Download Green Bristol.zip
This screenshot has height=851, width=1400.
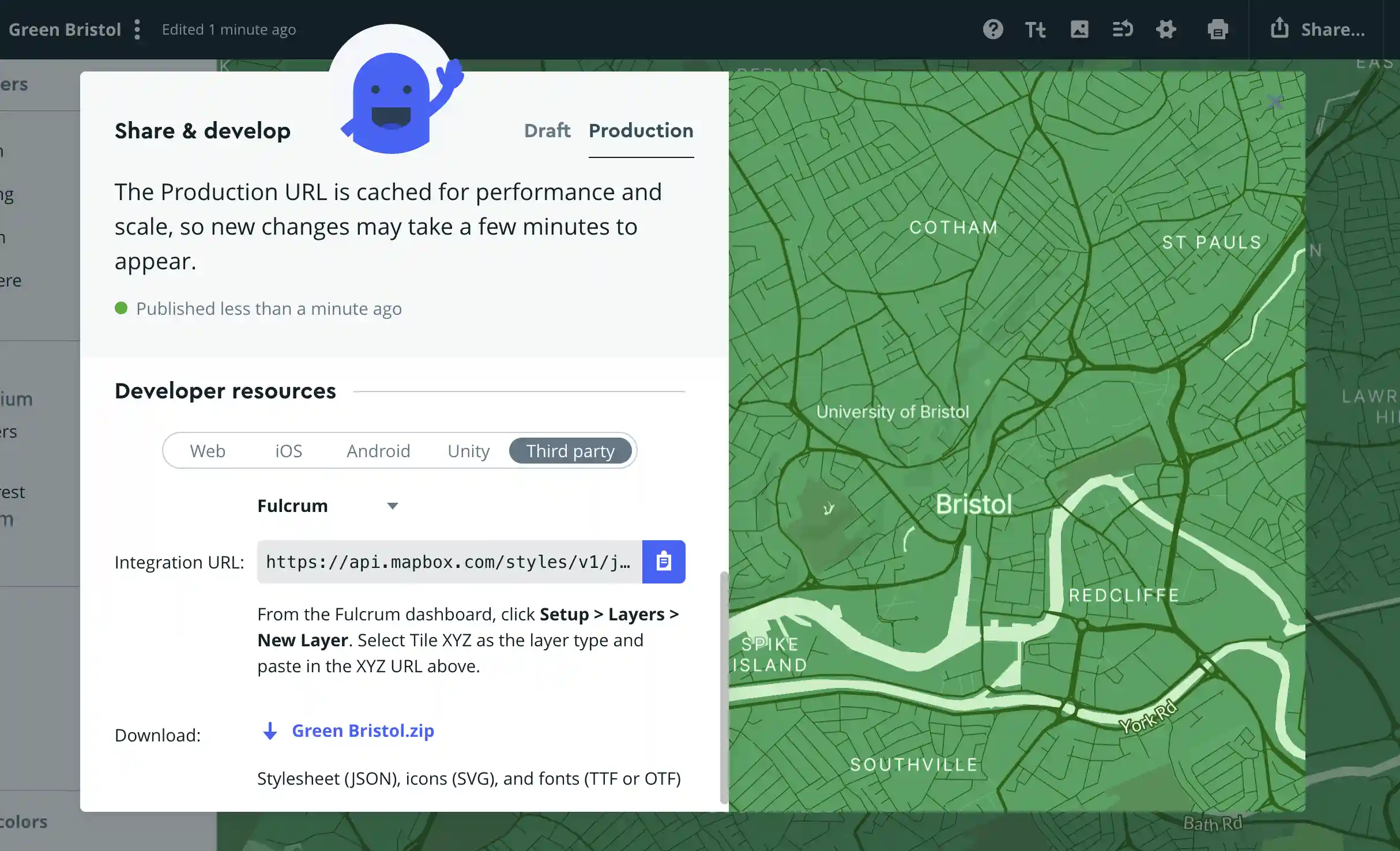(x=363, y=730)
